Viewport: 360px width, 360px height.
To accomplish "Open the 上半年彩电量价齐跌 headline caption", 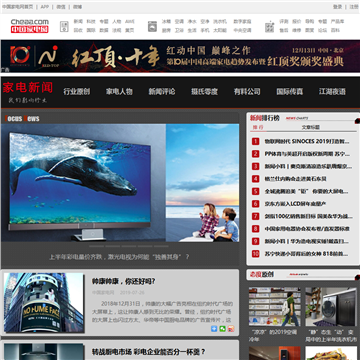I will coord(119,257).
